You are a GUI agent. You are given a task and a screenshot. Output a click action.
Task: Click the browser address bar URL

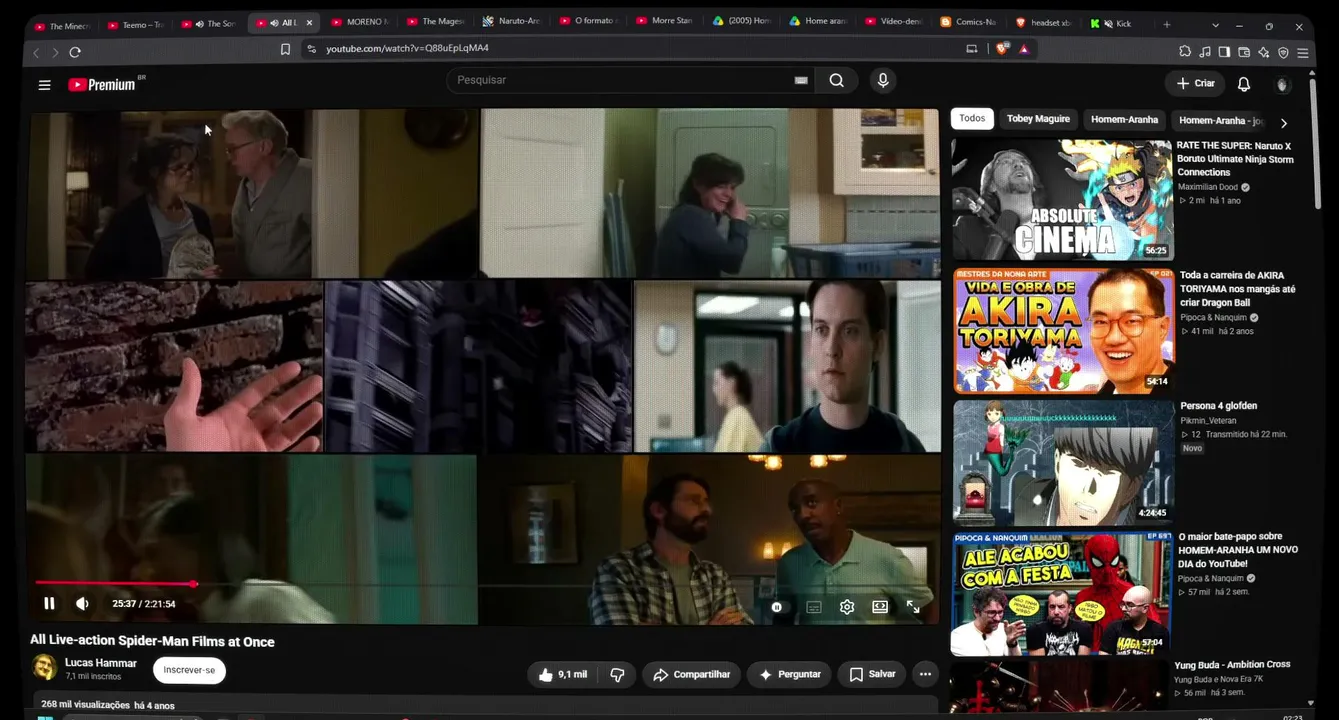(x=407, y=49)
